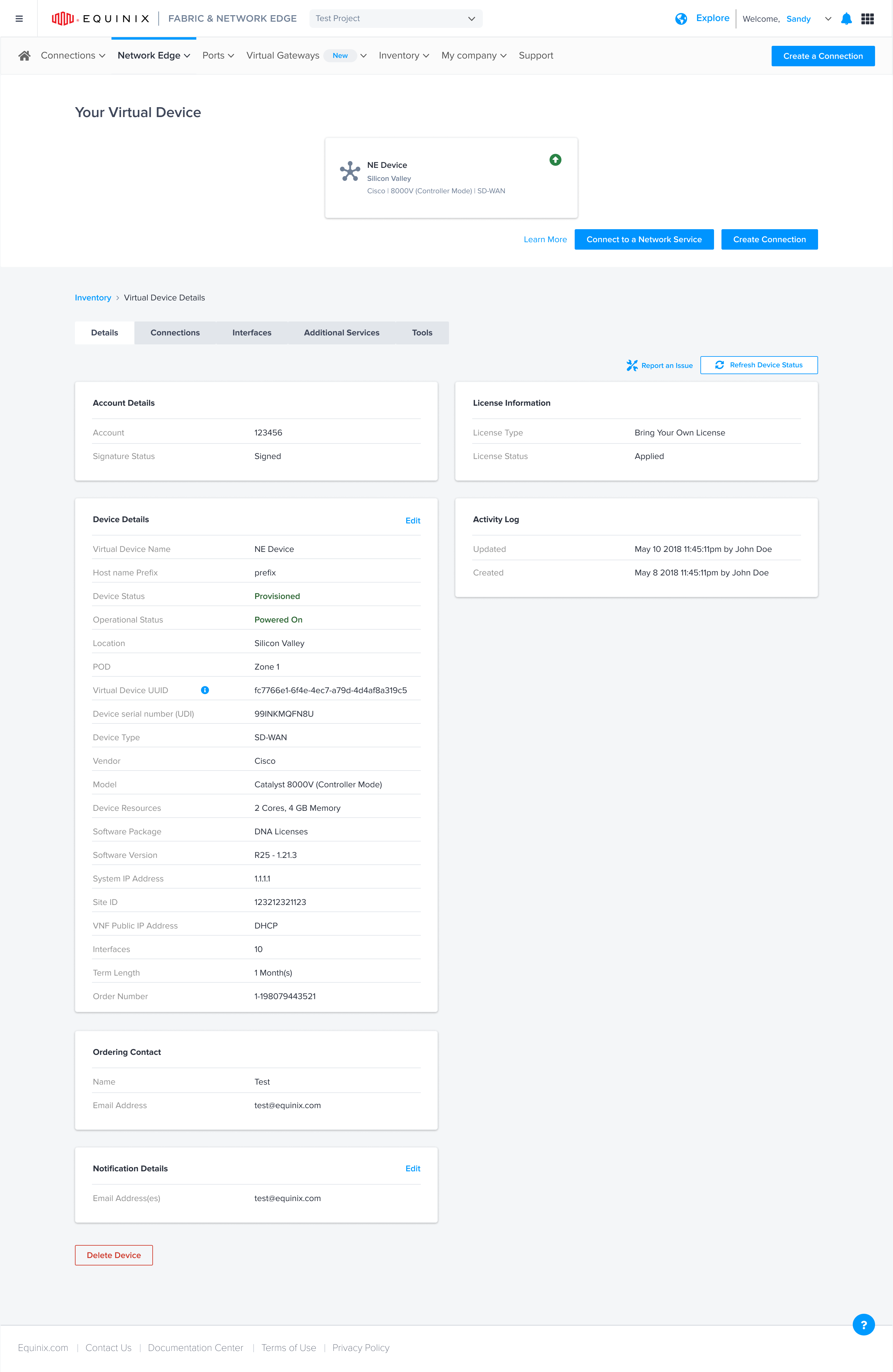Click the Equinix logo

[x=100, y=19]
